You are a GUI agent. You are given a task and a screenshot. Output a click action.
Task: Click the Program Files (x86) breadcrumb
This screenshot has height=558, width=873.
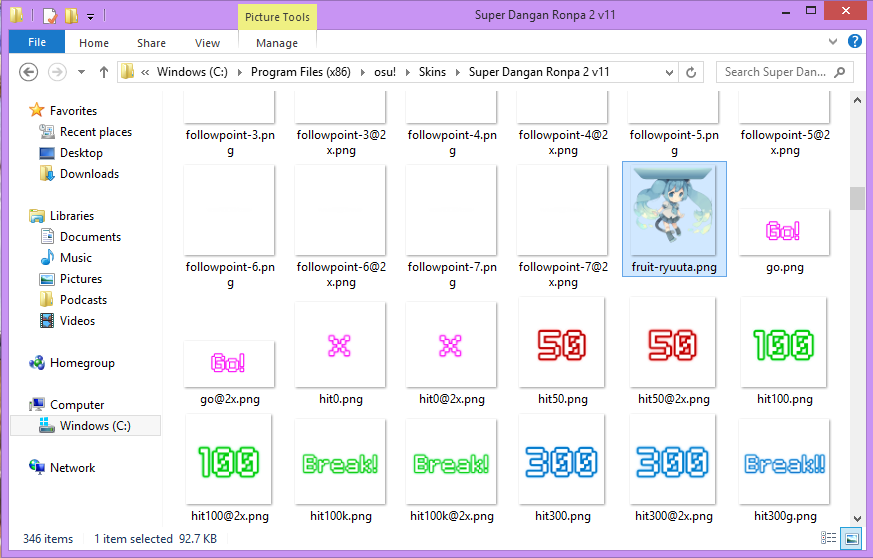pyautogui.click(x=301, y=72)
